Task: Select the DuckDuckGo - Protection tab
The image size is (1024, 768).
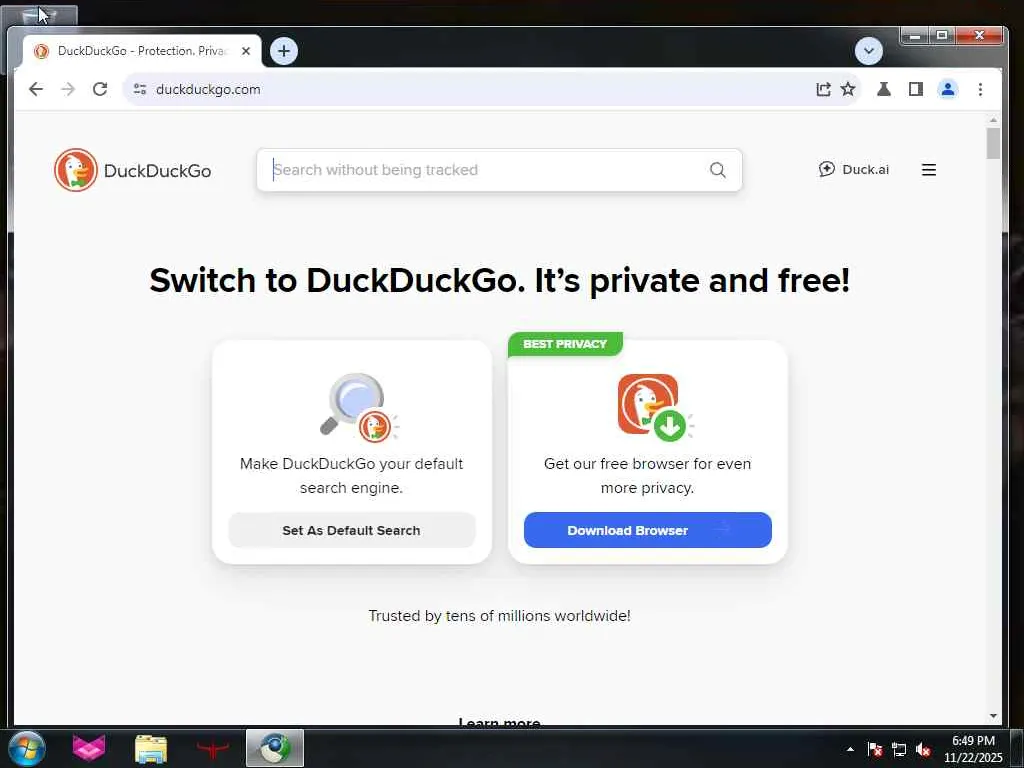Action: tap(142, 51)
